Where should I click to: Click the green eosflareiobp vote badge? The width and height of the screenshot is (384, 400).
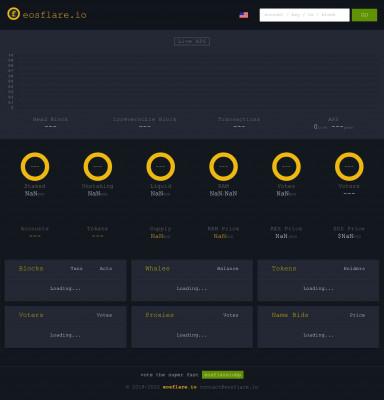click(x=223, y=375)
